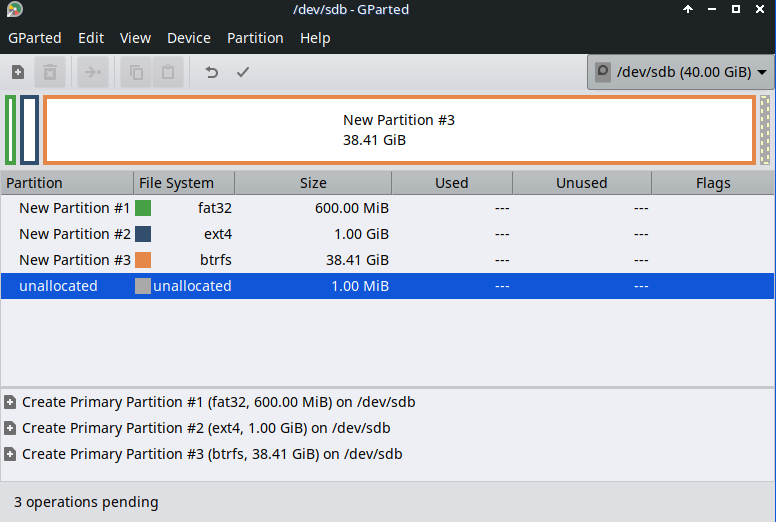Sort by the File System column header
This screenshot has height=522, width=776.
(x=184, y=183)
